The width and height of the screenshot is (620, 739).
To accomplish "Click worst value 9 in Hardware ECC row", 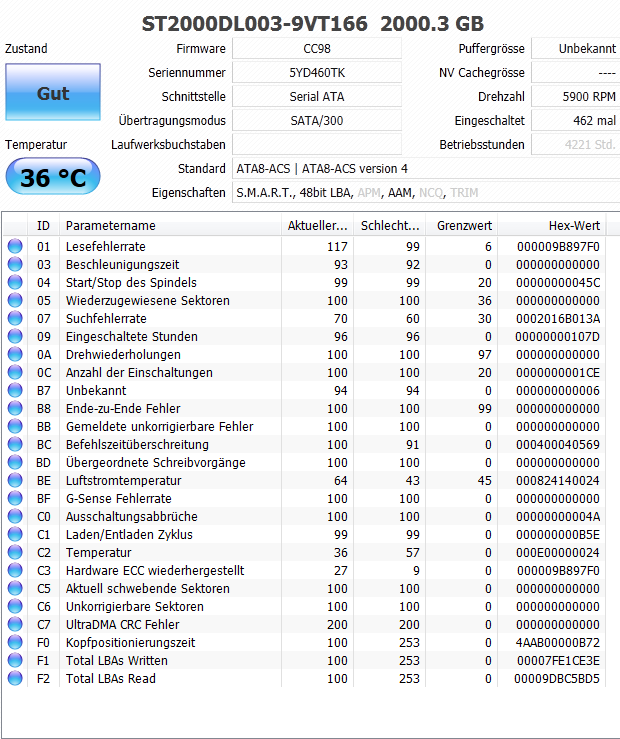I will [416, 571].
